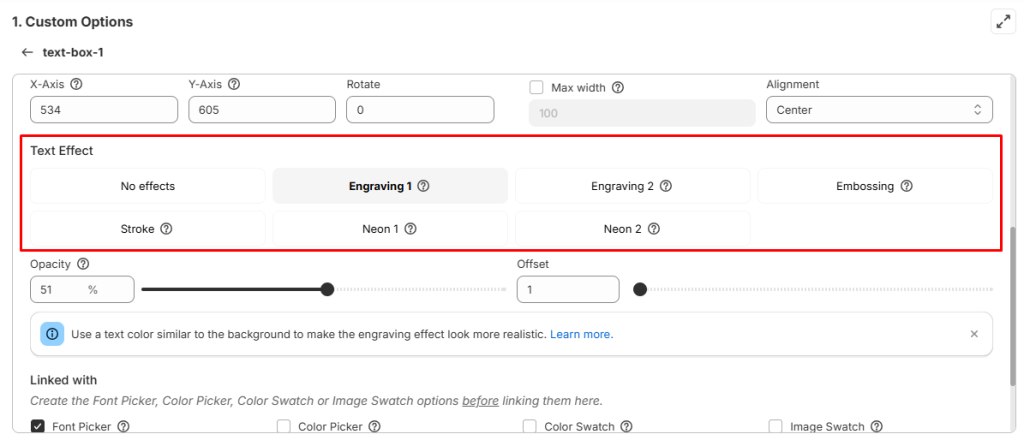The width and height of the screenshot is (1024, 446).
Task: Click the back arrow beside text-box-1
Action: click(27, 52)
